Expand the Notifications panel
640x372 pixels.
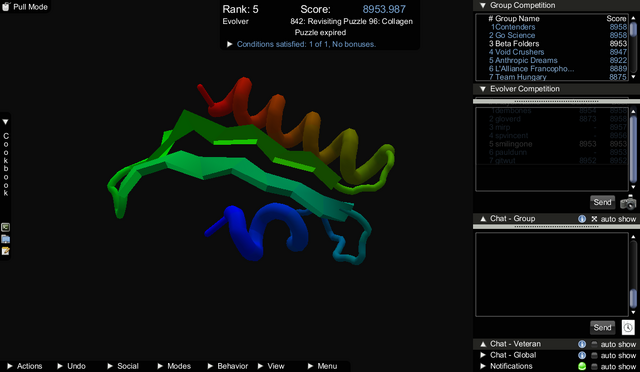pos(483,366)
